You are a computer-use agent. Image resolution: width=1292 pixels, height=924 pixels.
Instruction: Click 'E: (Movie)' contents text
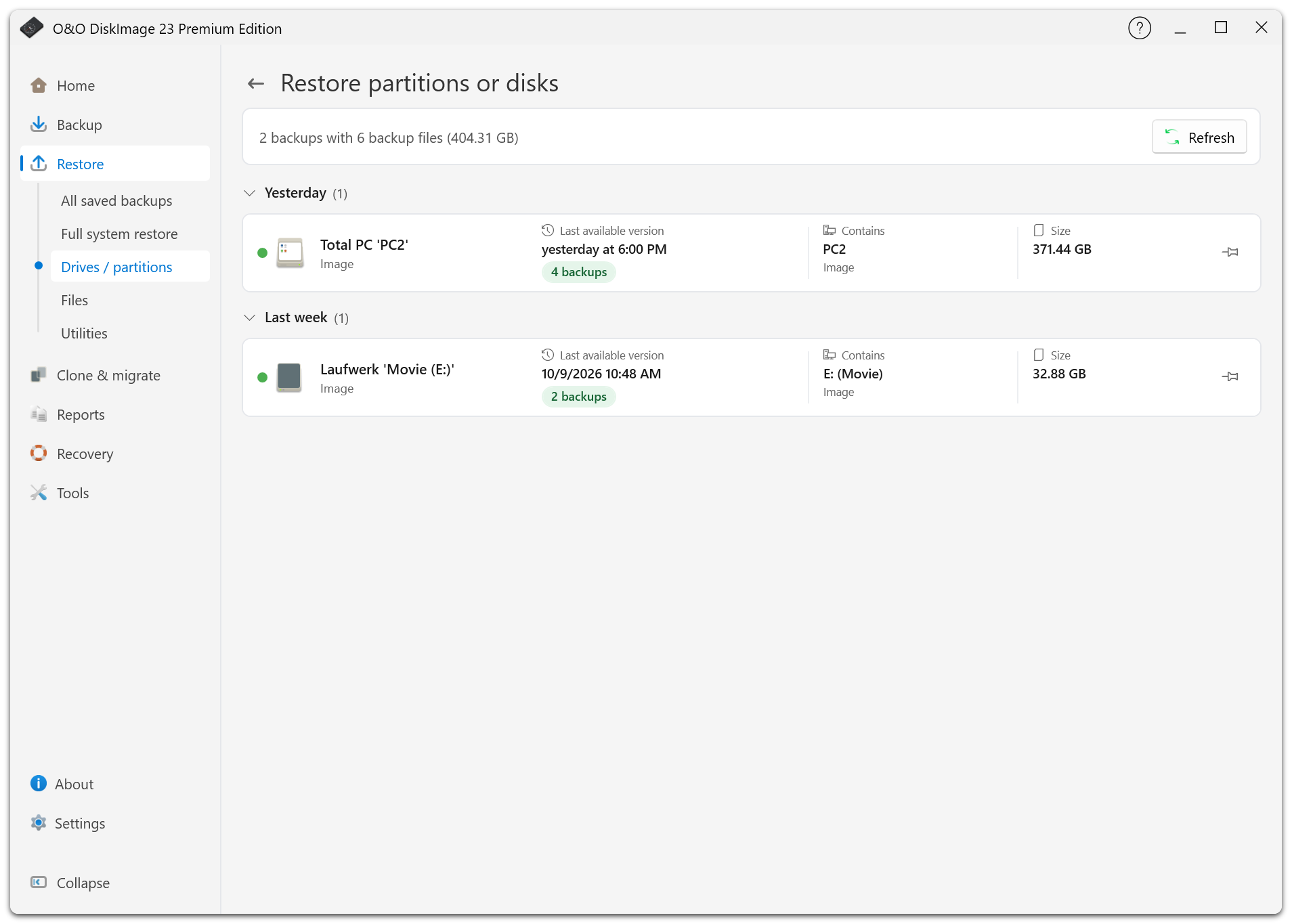point(853,374)
